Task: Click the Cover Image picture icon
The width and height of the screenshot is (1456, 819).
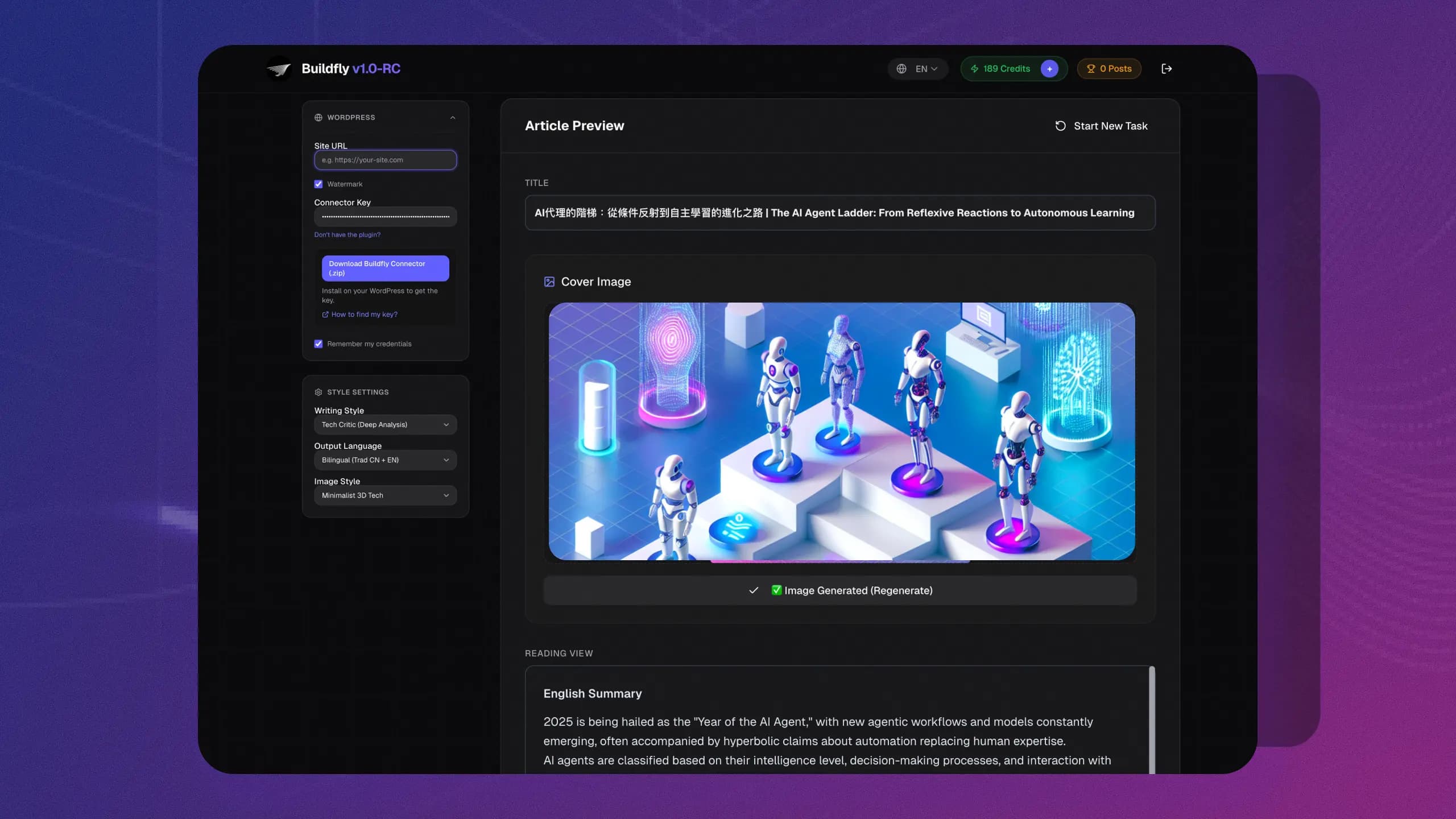Action: click(549, 282)
